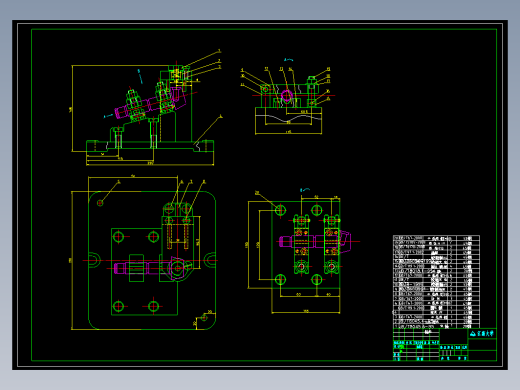Image resolution: width=520 pixels, height=390 pixels.
Task: Select the rounded-corner base plate outline in plan view
Action: click(152, 260)
